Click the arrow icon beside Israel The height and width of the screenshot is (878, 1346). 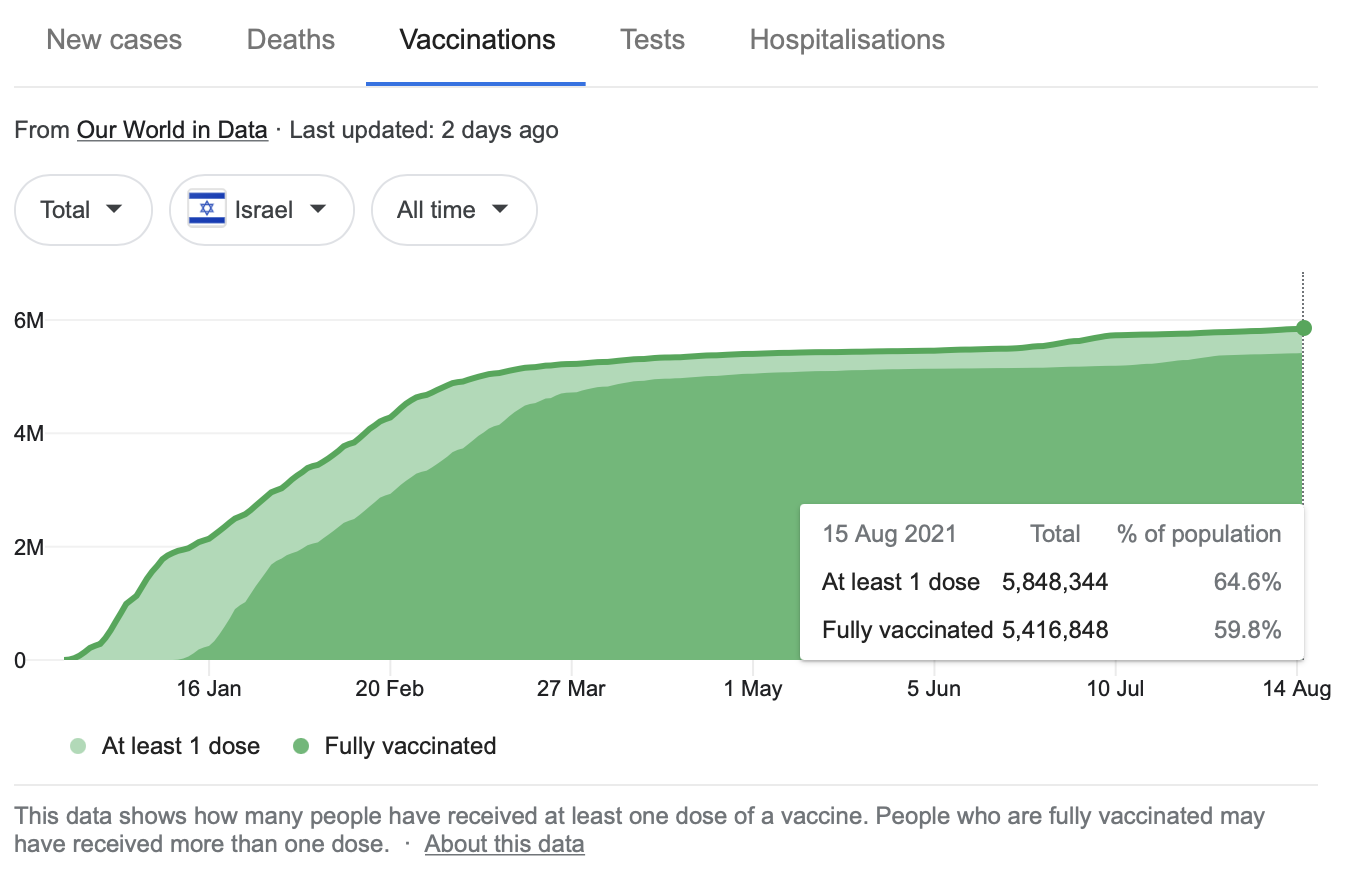click(x=318, y=209)
